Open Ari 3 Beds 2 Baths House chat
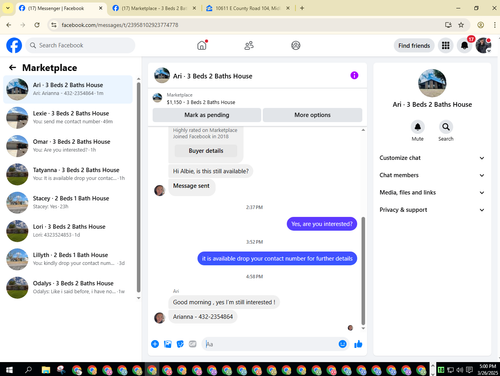500x376 pixels. pos(68,89)
